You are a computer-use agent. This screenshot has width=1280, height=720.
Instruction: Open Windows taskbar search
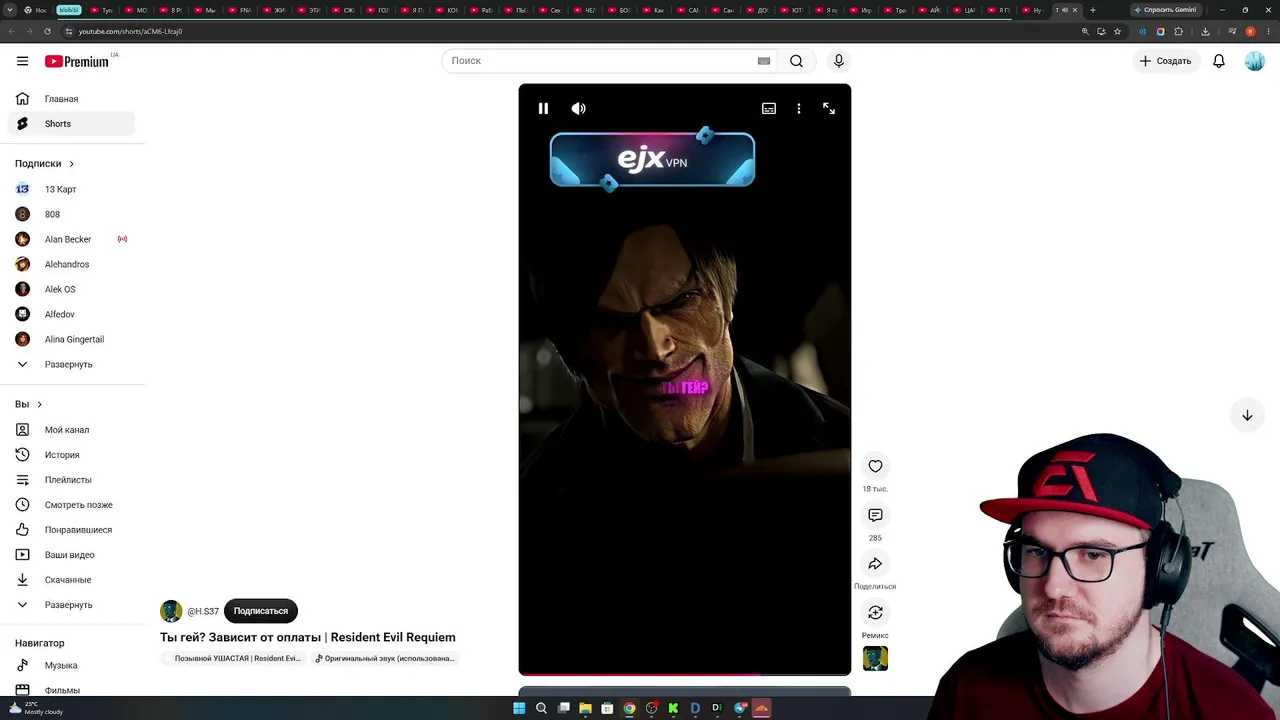coord(541,708)
